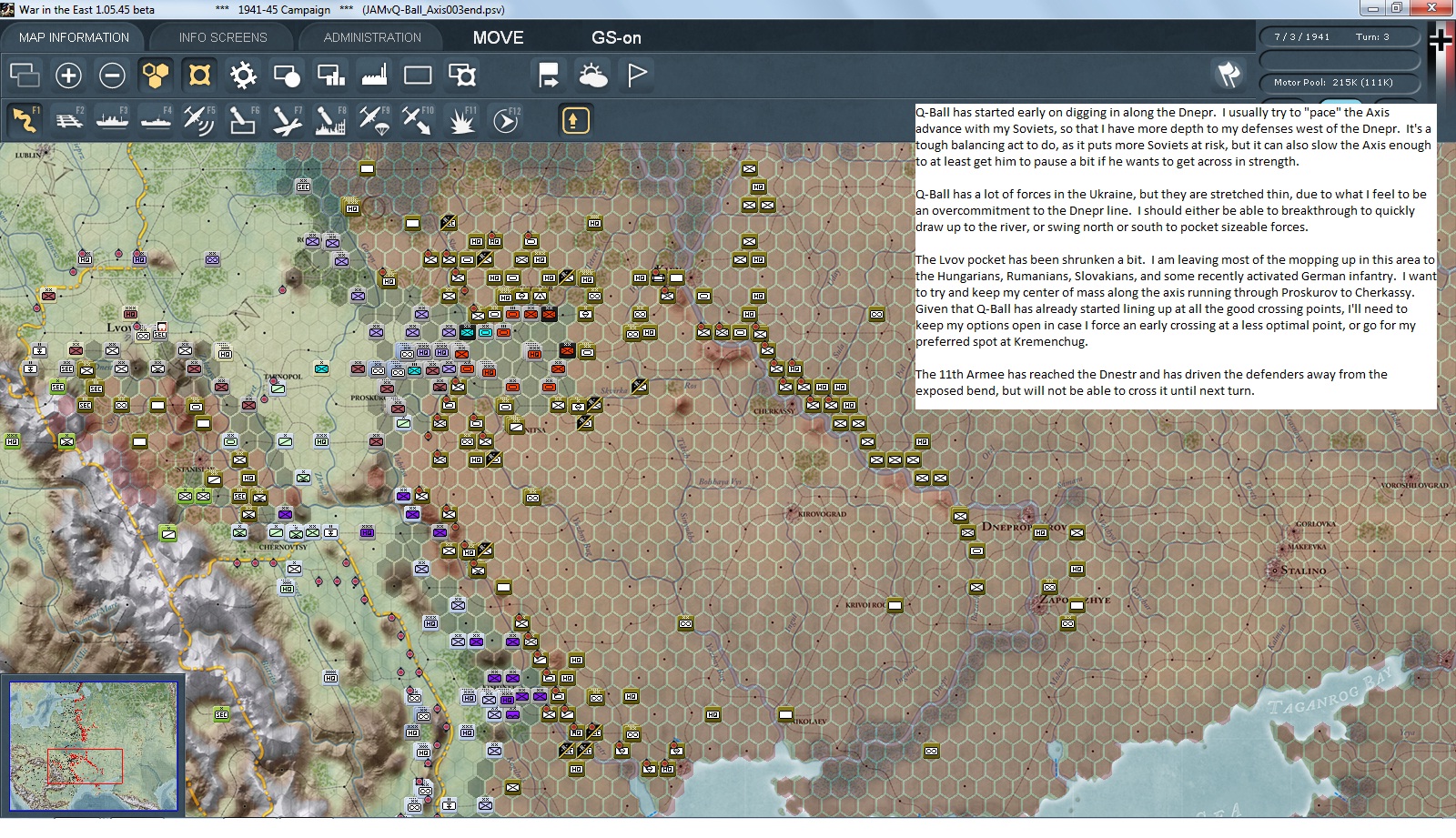The image size is (1456, 838).
Task: Open the MAP INFORMATION tab
Action: point(74,37)
